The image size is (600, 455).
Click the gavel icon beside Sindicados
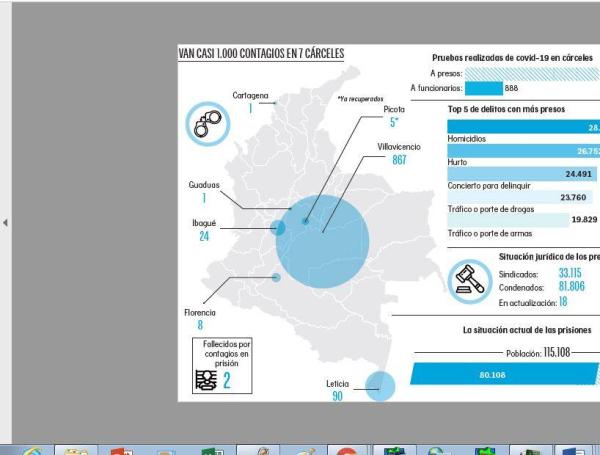[x=470, y=281]
